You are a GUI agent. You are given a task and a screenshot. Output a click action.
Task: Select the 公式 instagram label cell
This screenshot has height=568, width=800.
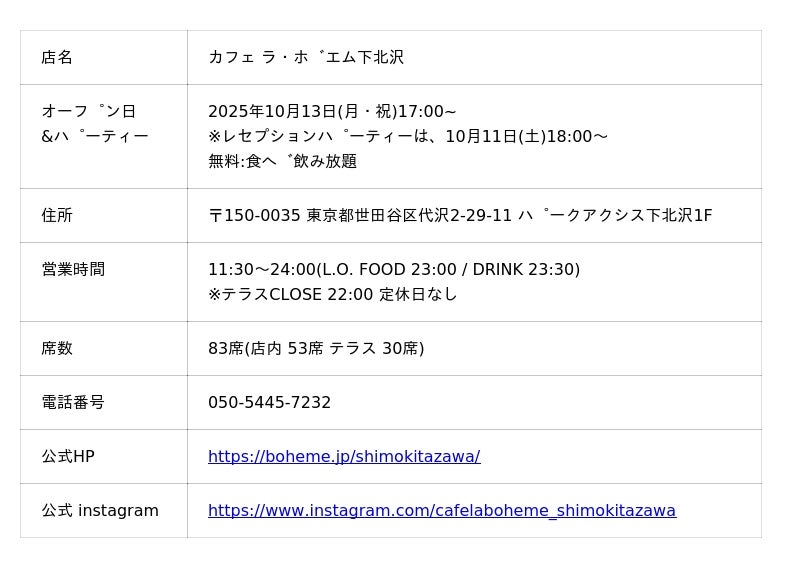104,511
